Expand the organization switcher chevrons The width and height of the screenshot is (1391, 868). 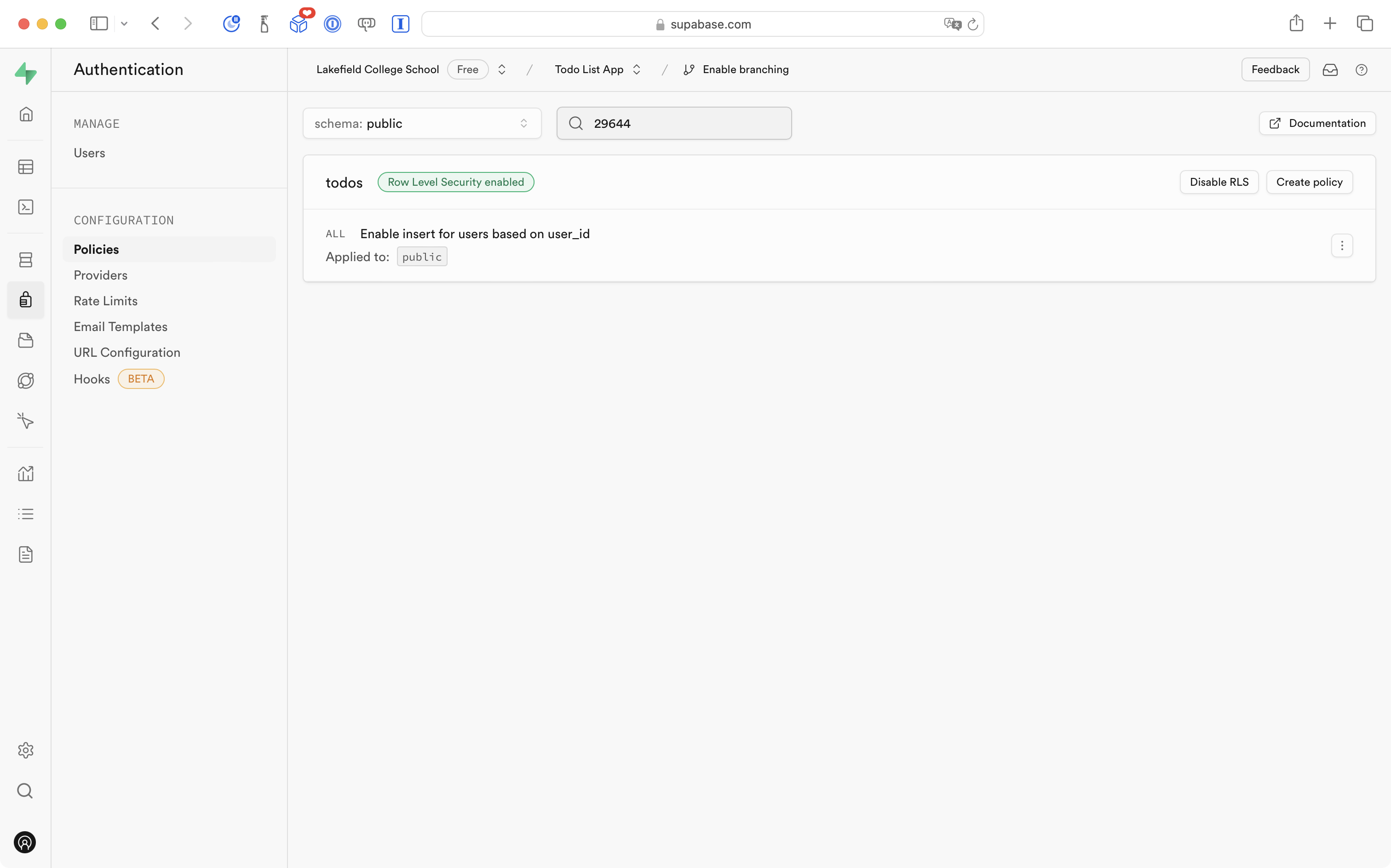(x=501, y=69)
